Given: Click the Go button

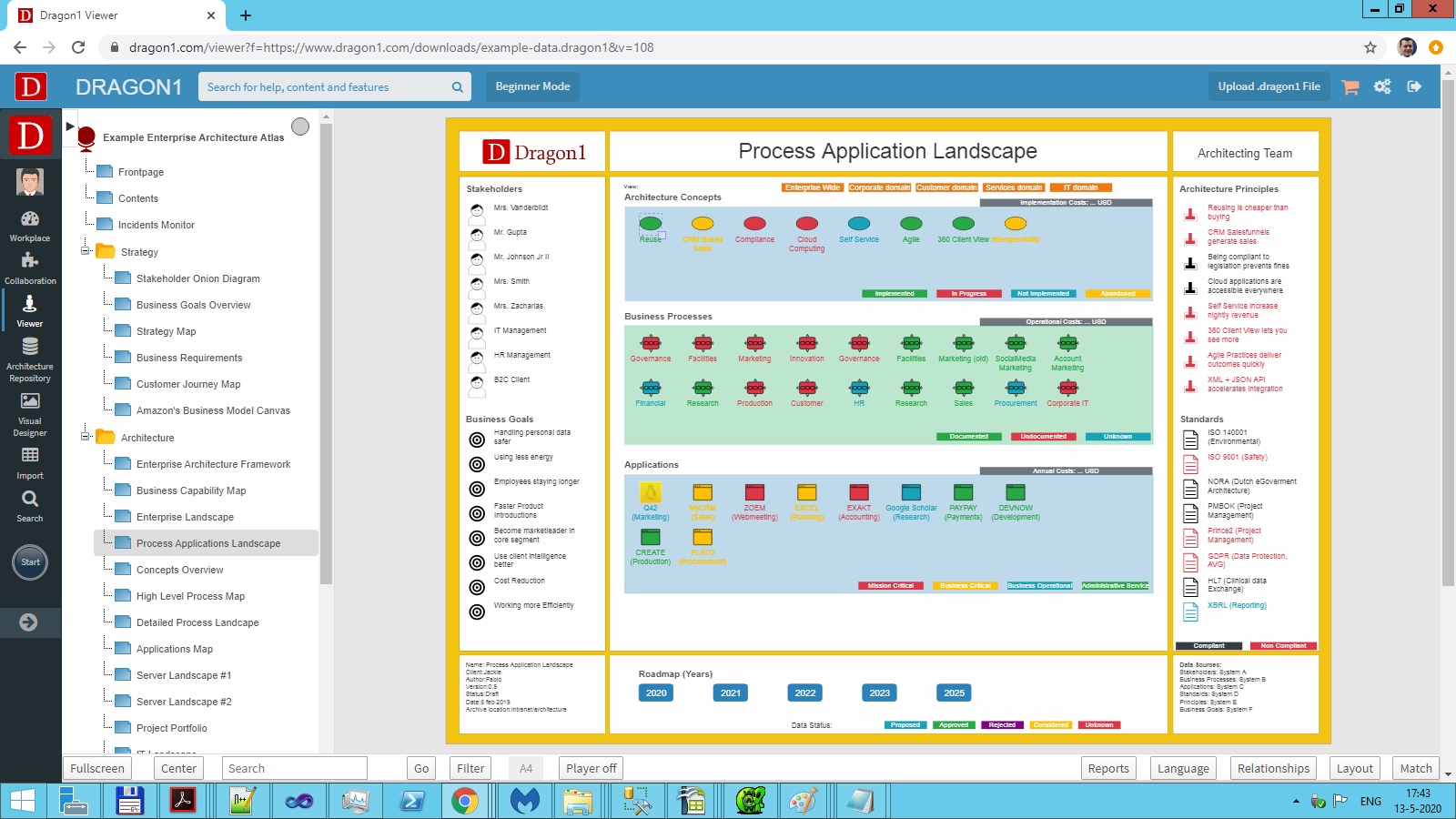Looking at the screenshot, I should coord(421,768).
